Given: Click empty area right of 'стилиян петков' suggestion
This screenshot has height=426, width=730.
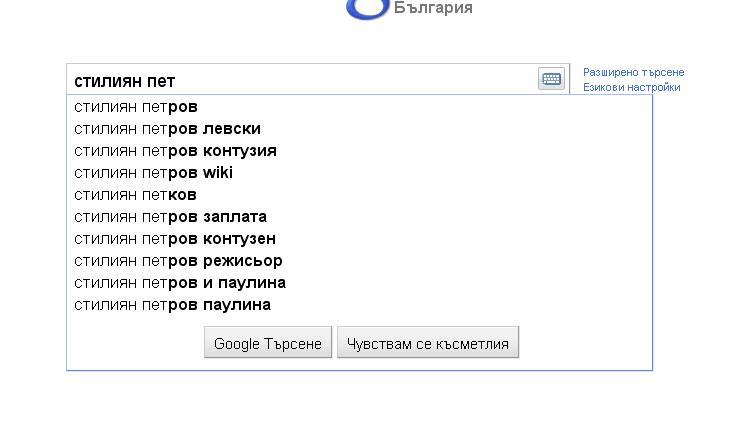Looking at the screenshot, I should [419, 195].
